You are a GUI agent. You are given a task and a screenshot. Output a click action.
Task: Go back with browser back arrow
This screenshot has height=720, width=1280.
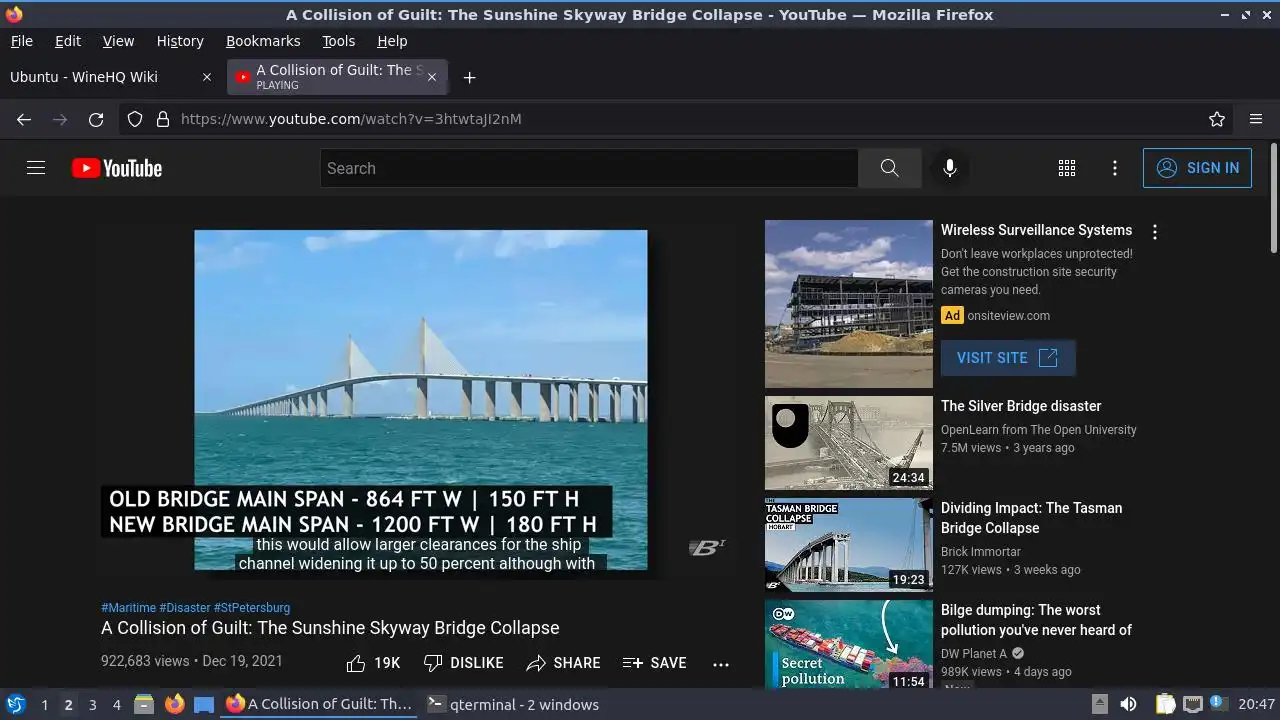point(24,119)
